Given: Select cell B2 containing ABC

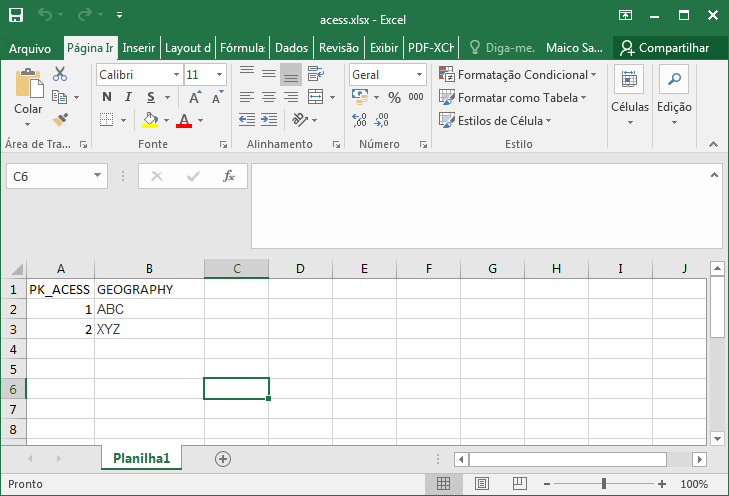Looking at the screenshot, I should [x=149, y=309].
